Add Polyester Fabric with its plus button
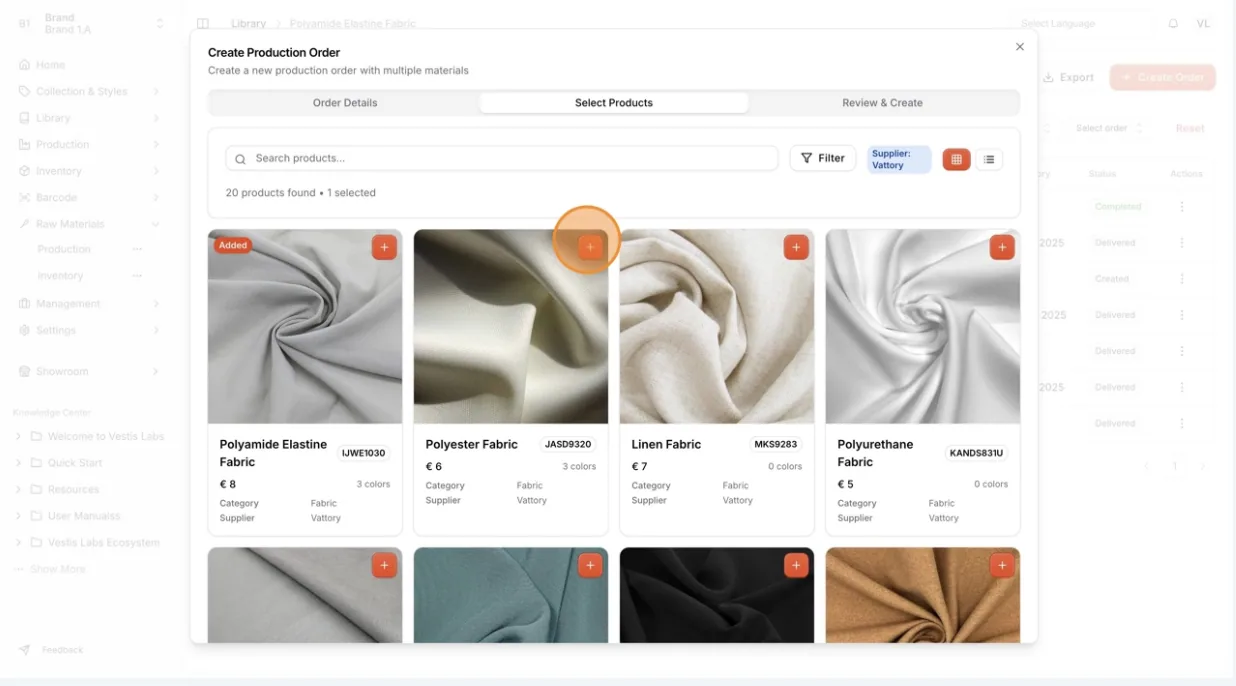Viewport: 1236px width, 686px height. [590, 247]
